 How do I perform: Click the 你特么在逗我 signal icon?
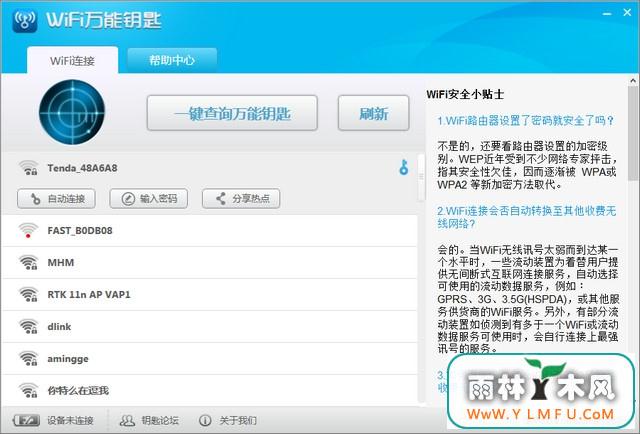[x=29, y=390]
